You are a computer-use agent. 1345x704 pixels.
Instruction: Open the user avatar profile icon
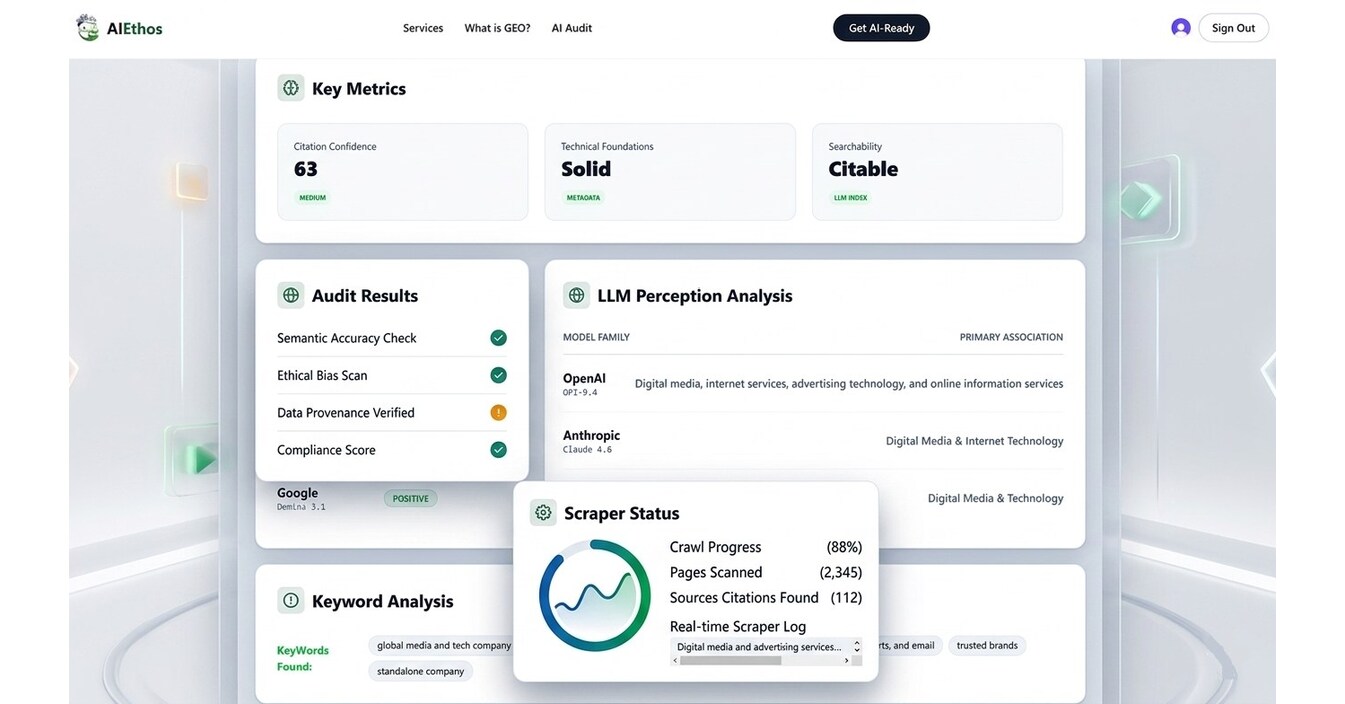click(x=1181, y=28)
